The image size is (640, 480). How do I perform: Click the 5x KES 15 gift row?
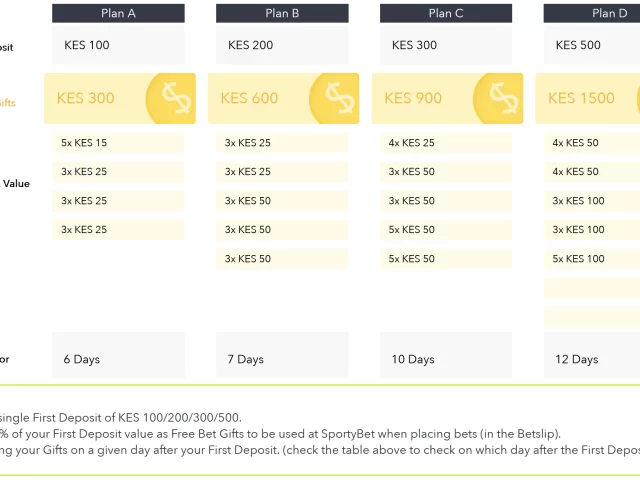(x=118, y=143)
